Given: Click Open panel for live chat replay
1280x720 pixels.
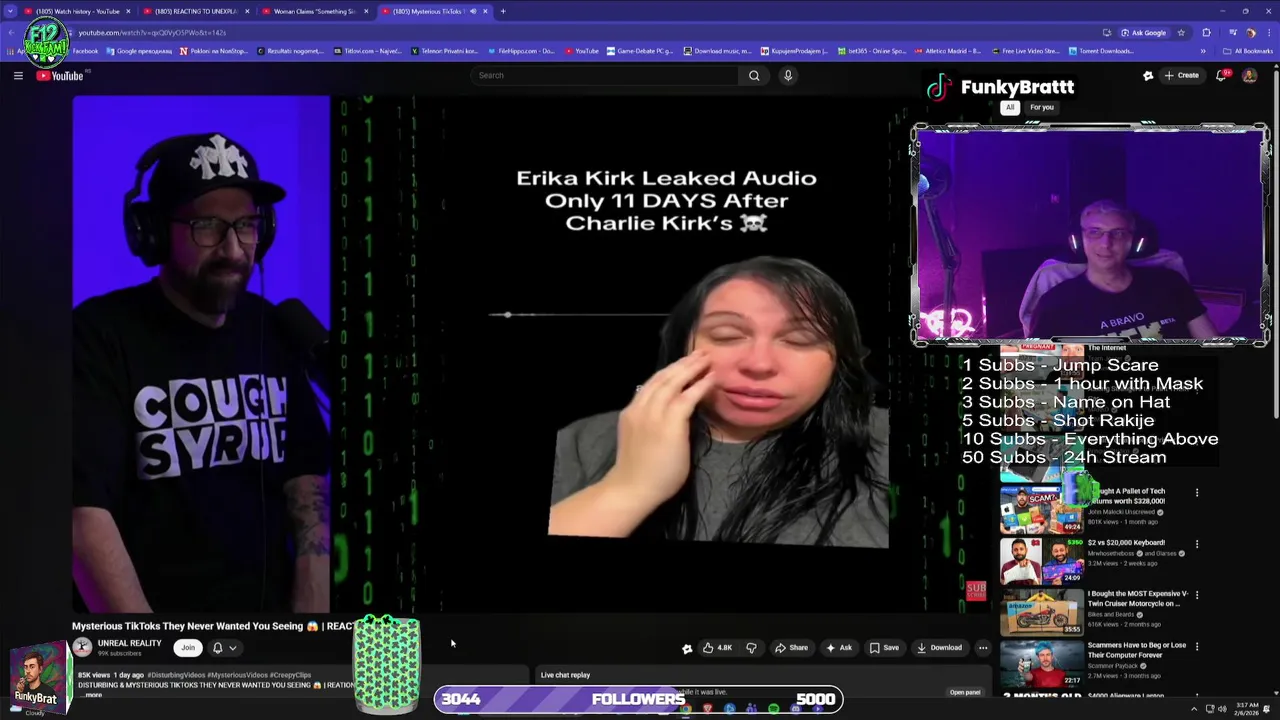Looking at the screenshot, I should click(965, 692).
